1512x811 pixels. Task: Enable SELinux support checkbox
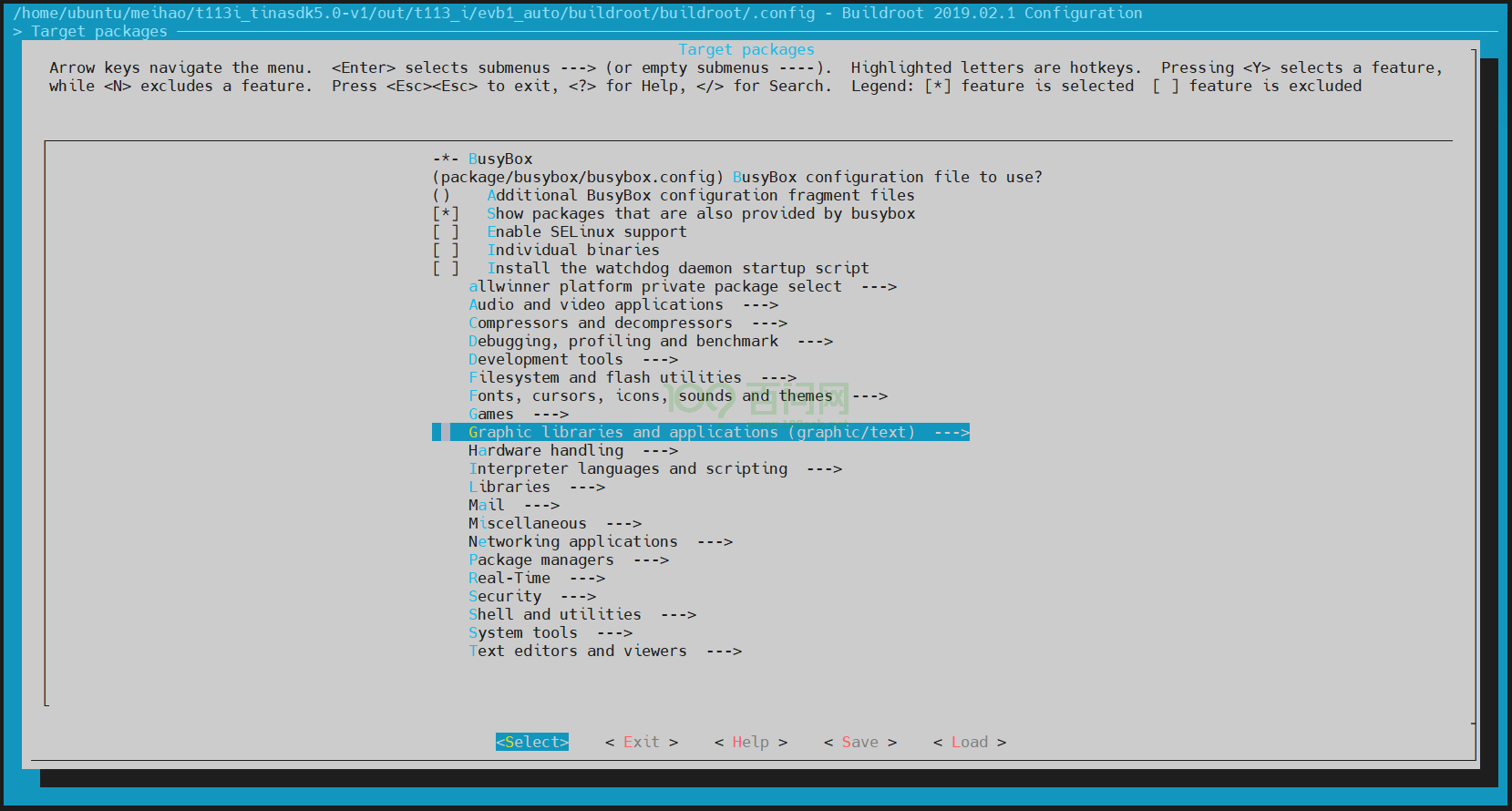tap(446, 232)
